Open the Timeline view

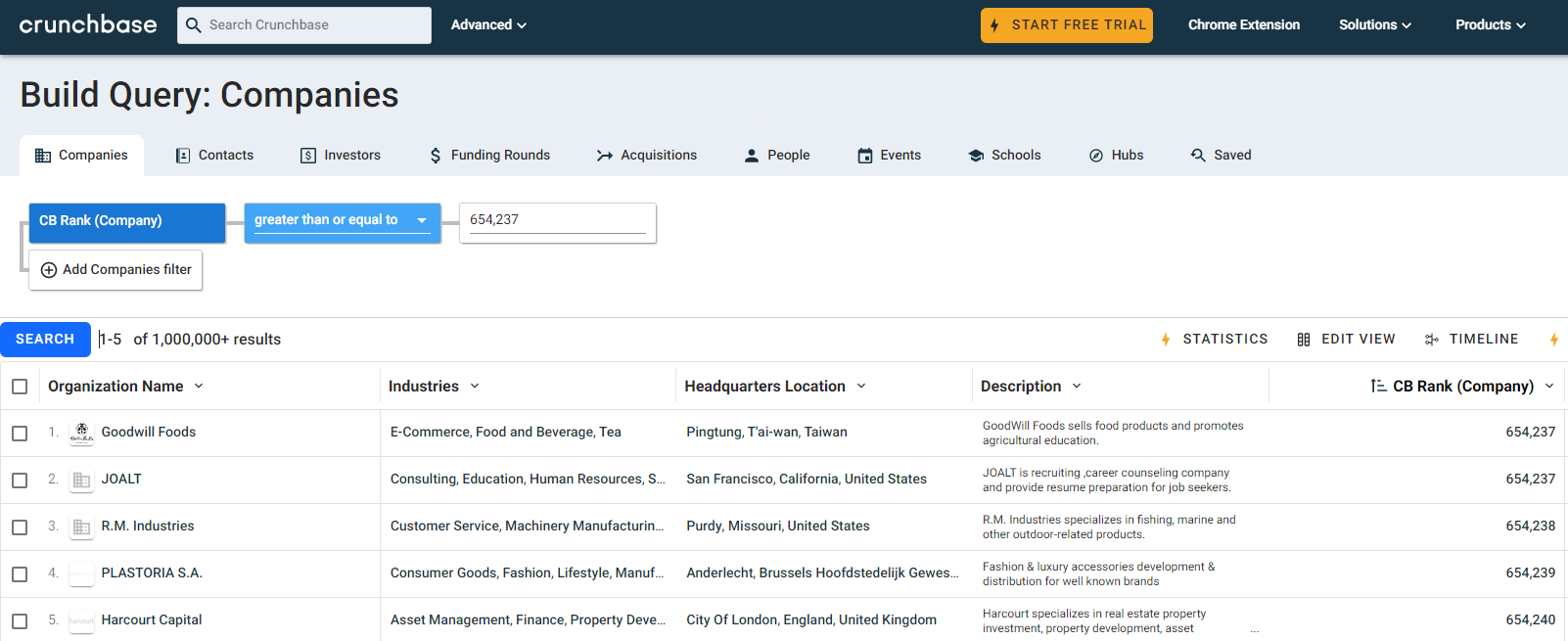pos(1471,340)
